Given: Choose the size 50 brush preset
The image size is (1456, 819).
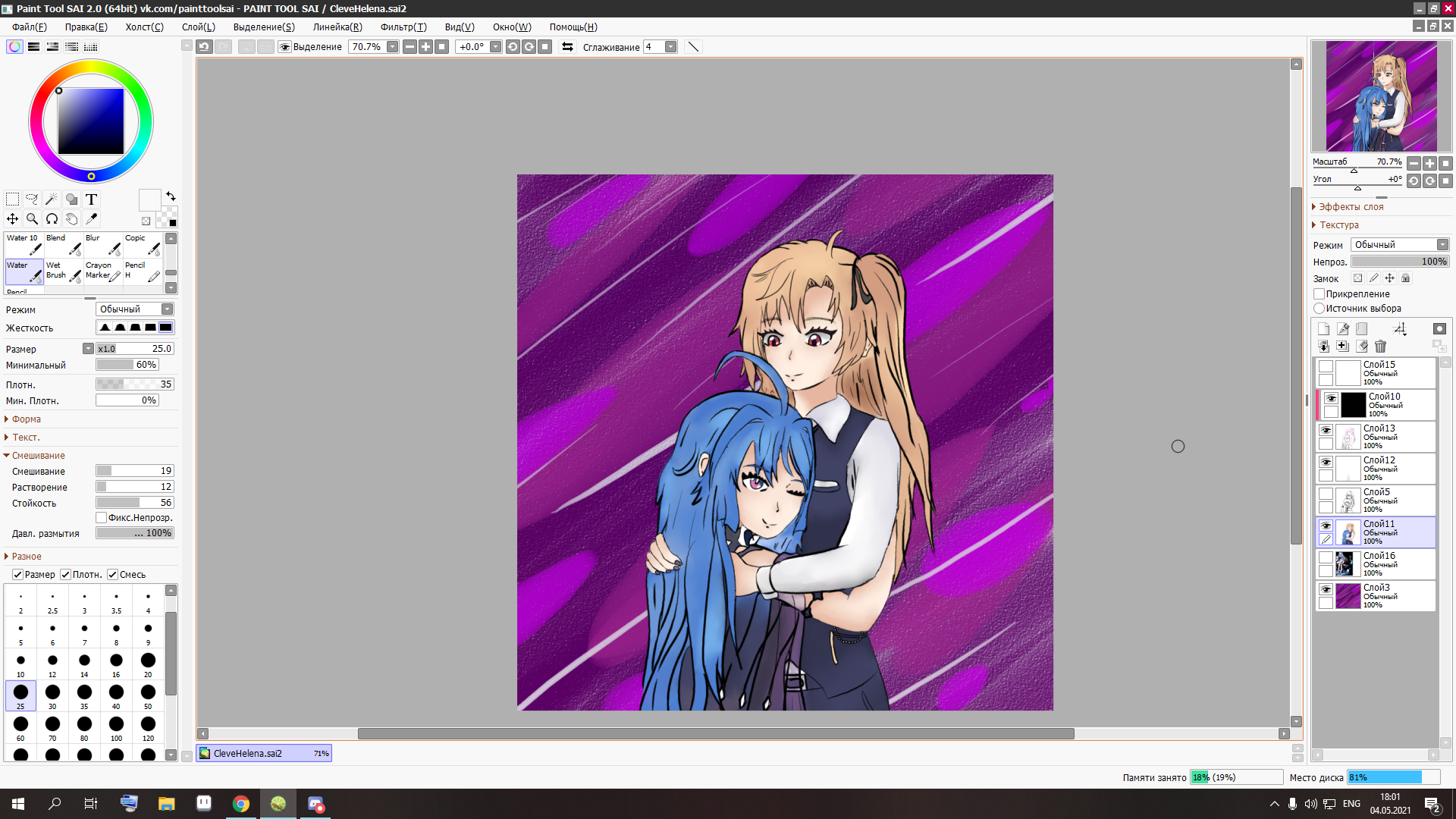Looking at the screenshot, I should point(148,695).
